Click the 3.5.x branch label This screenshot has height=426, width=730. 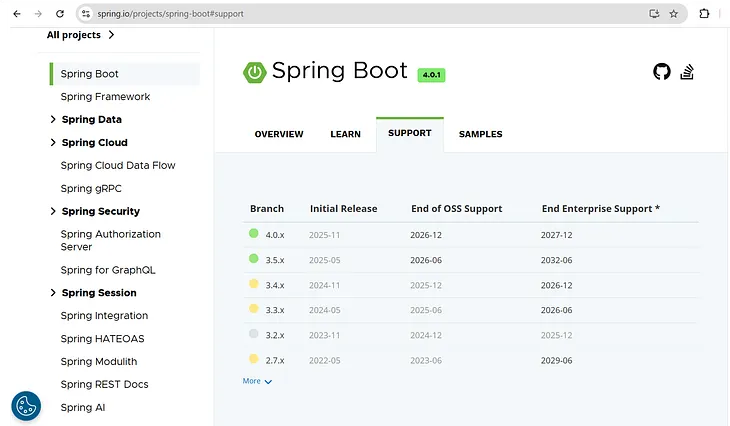point(275,260)
